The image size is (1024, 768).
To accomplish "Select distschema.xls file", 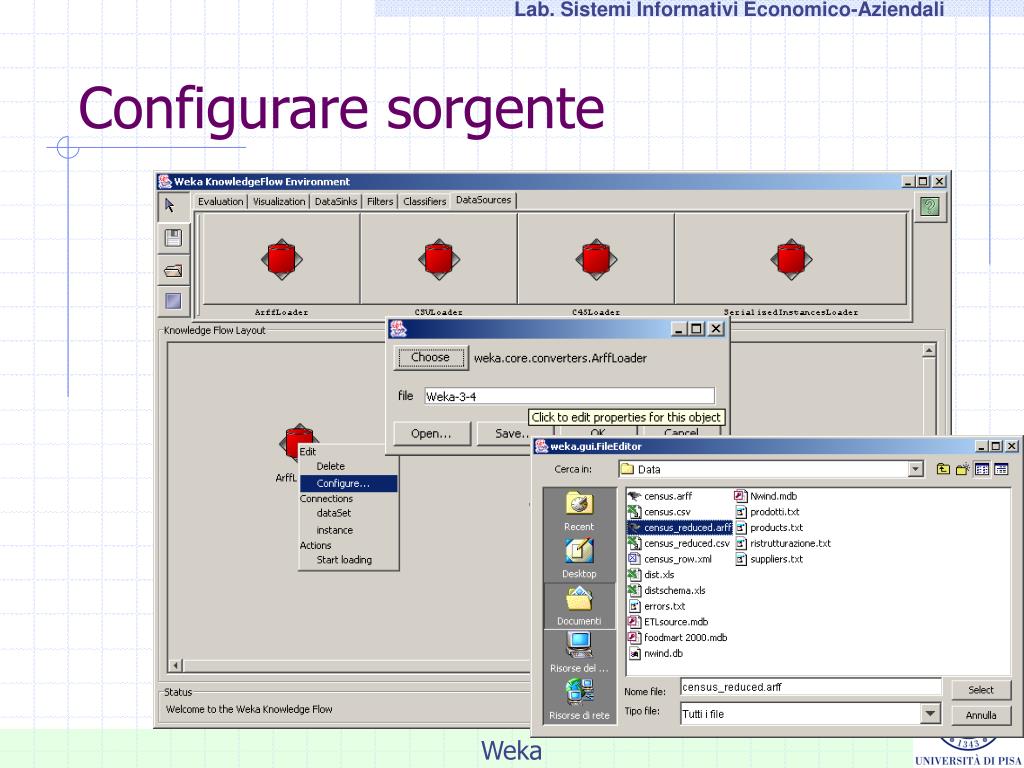I will 667,590.
